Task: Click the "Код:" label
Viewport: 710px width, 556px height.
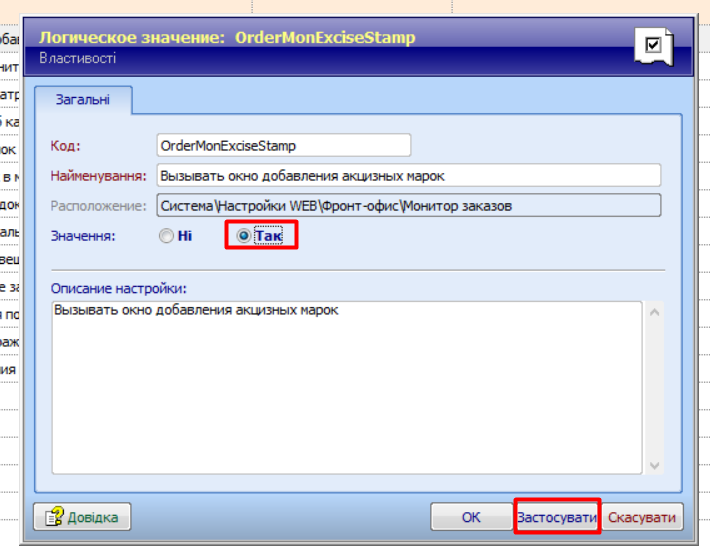Action: pyautogui.click(x=65, y=145)
